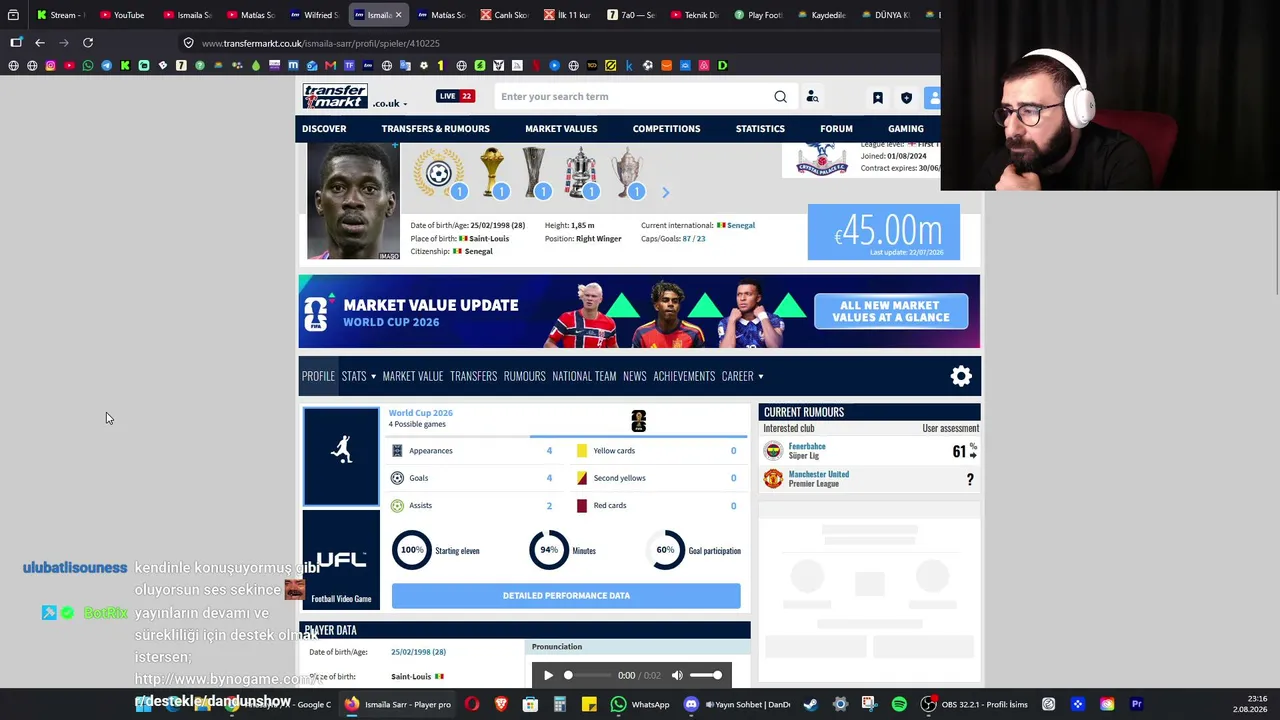Show next trophies with the arrow
The height and width of the screenshot is (720, 1280).
coord(665,192)
